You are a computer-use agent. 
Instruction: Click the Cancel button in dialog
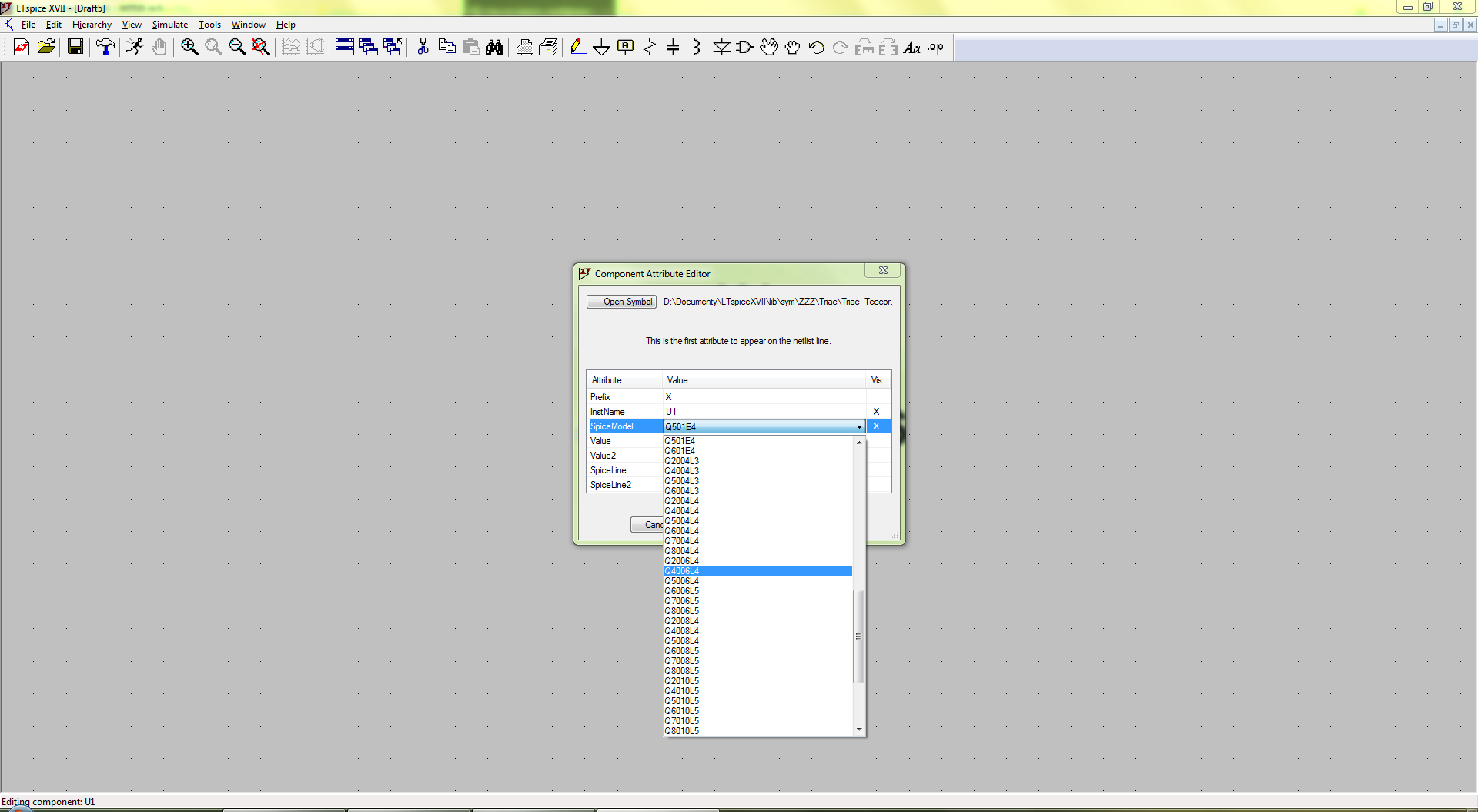coord(647,525)
